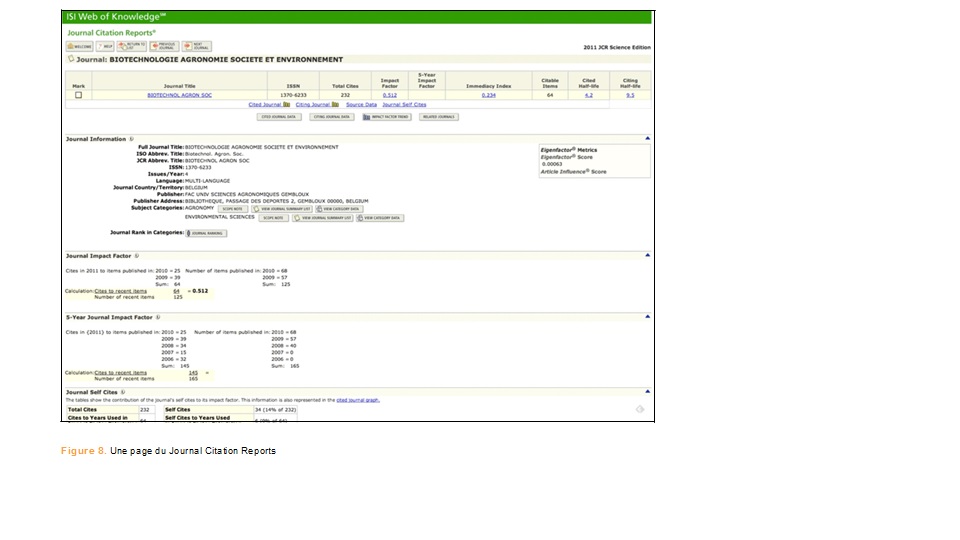The width and height of the screenshot is (960, 540).
Task: View Journal Summary List for Agronomy
Action: point(282,209)
